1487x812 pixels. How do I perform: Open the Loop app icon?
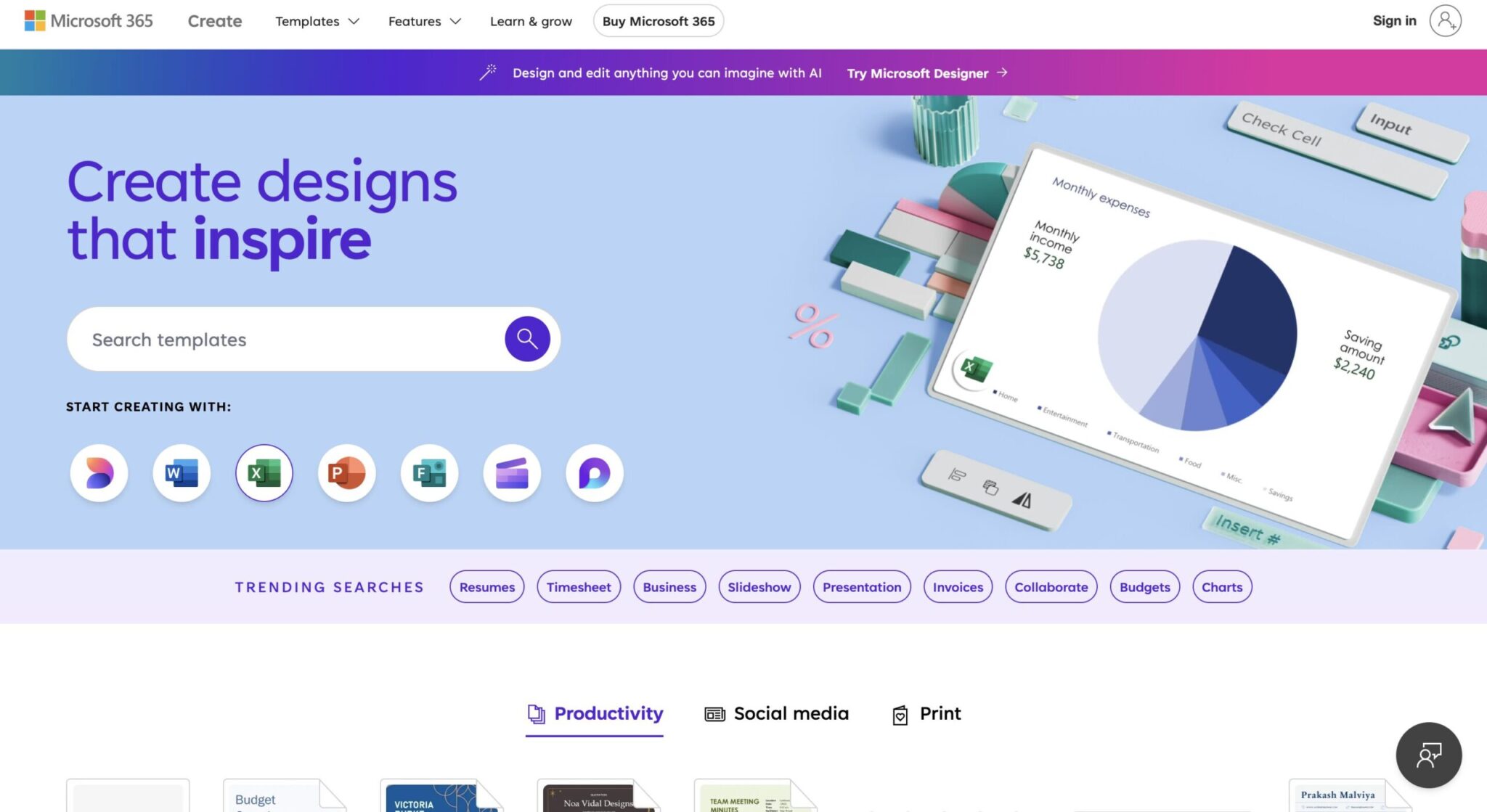pyautogui.click(x=595, y=473)
